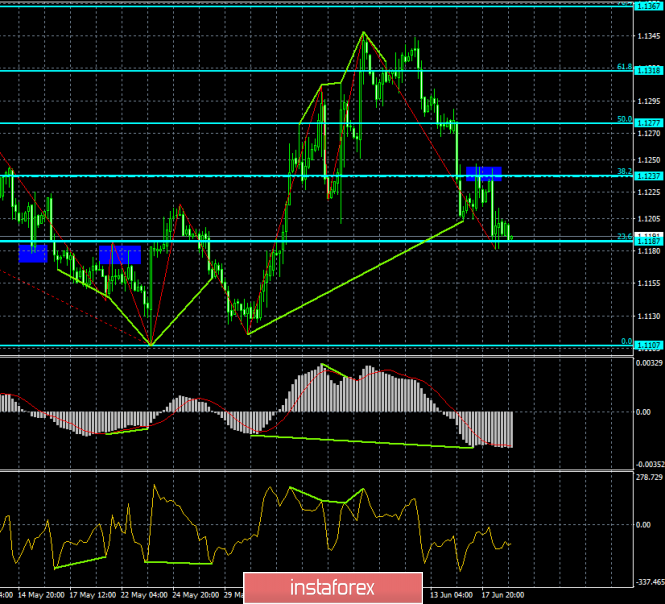Click the 17 May 12:00 time label
The image size is (665, 604).
(92, 595)
